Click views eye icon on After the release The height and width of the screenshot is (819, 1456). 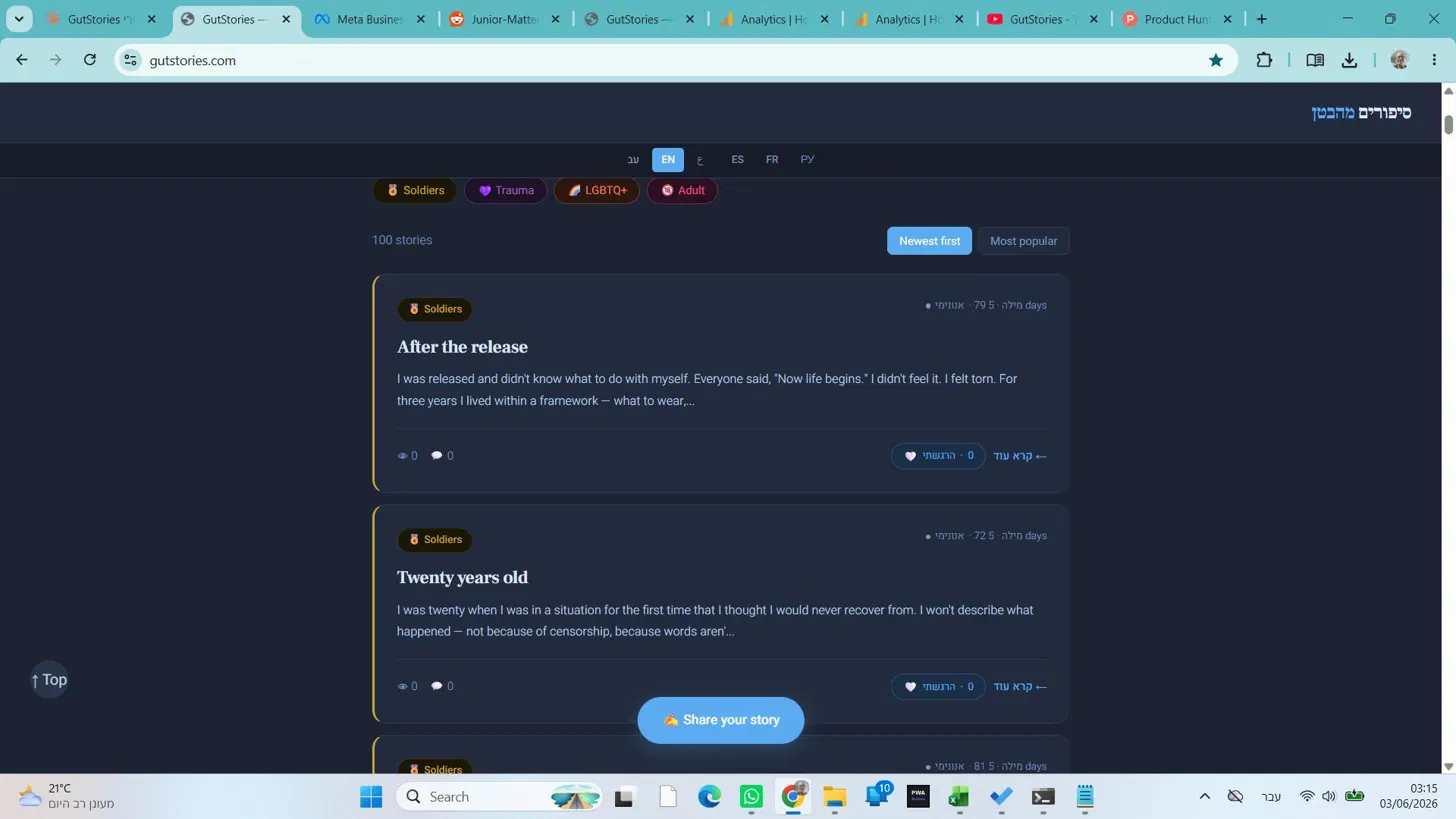[402, 456]
